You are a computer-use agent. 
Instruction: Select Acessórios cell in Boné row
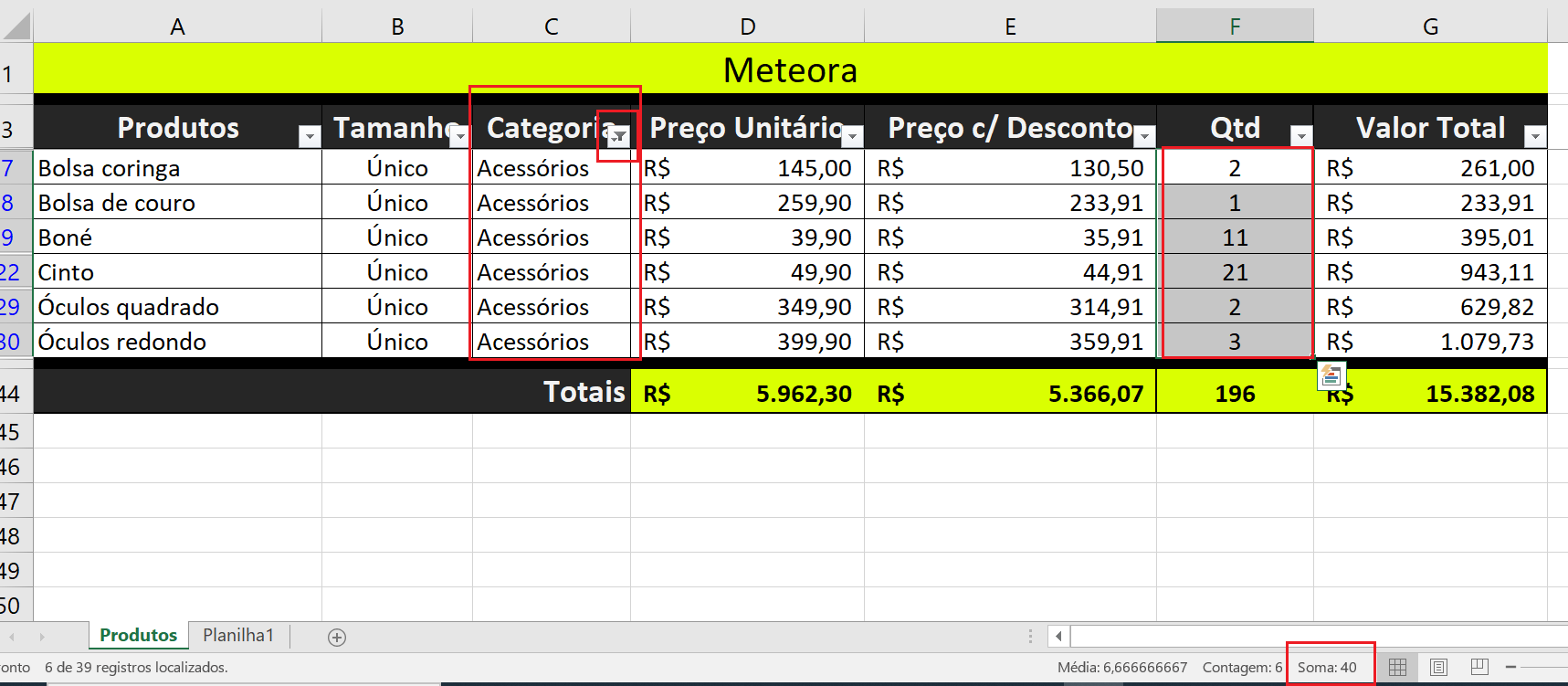click(552, 237)
